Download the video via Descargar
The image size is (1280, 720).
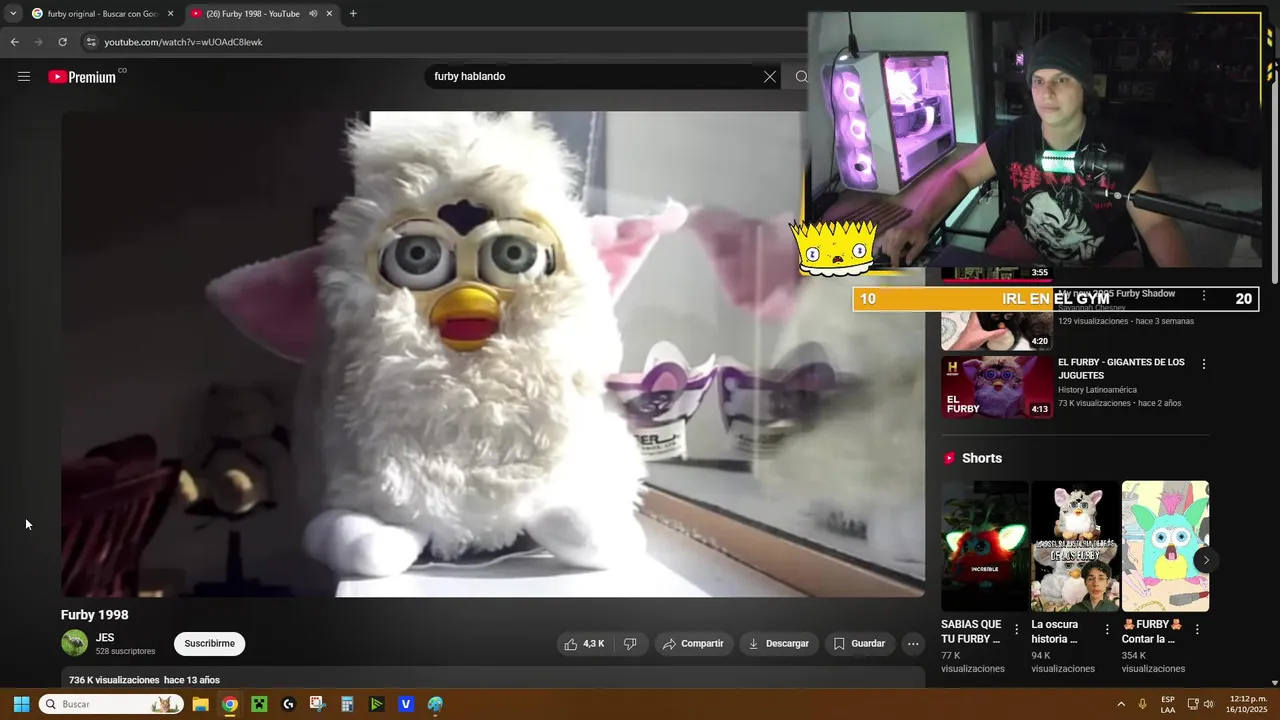pos(779,644)
